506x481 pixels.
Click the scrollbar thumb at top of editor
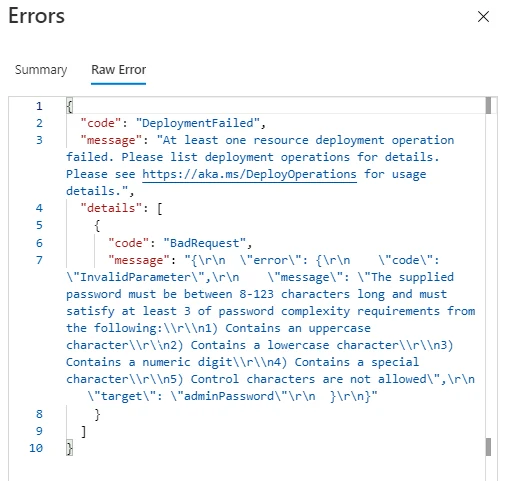488,105
